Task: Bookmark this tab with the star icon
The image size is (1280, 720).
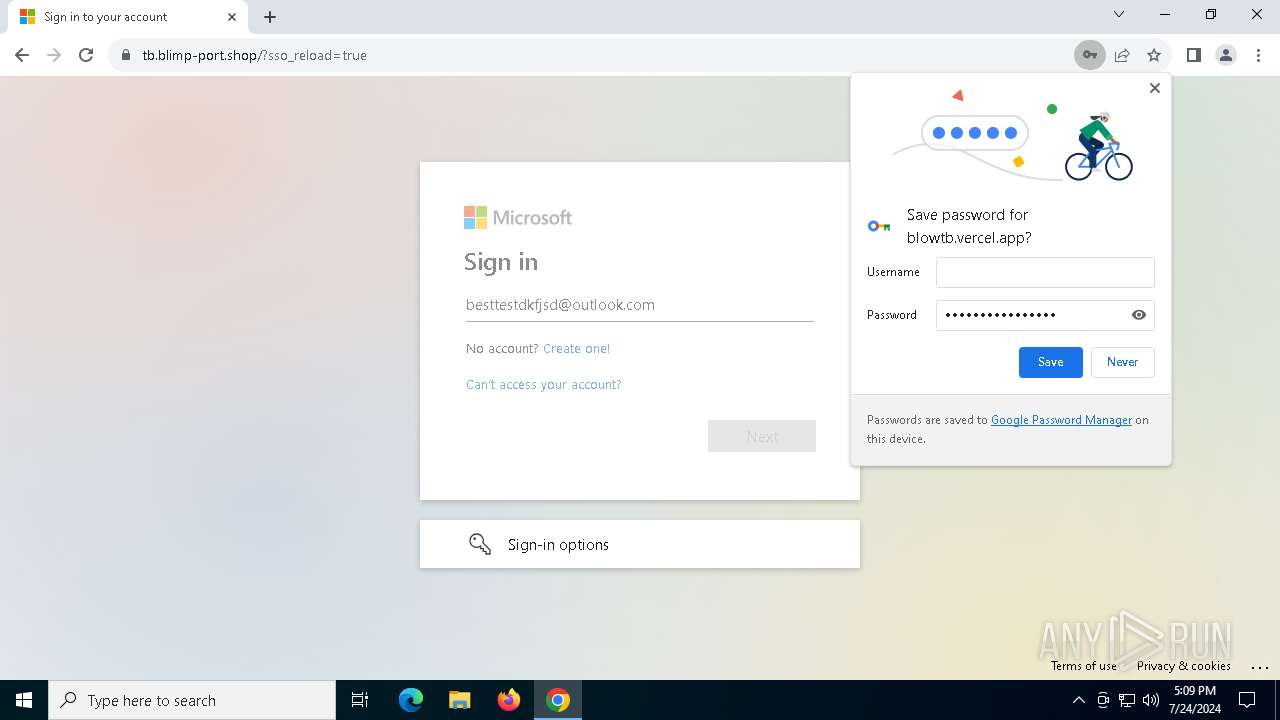Action: tap(1154, 55)
